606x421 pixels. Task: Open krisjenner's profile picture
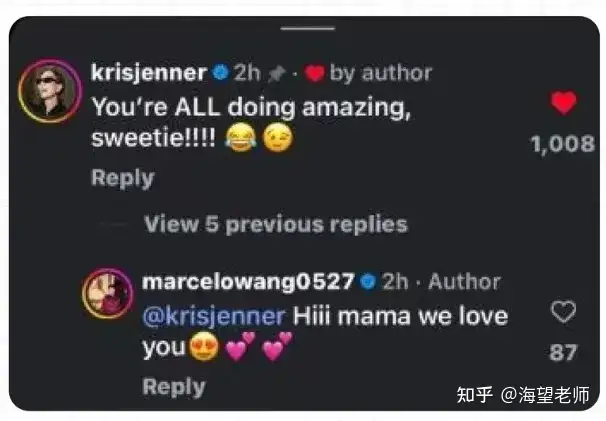(x=50, y=91)
